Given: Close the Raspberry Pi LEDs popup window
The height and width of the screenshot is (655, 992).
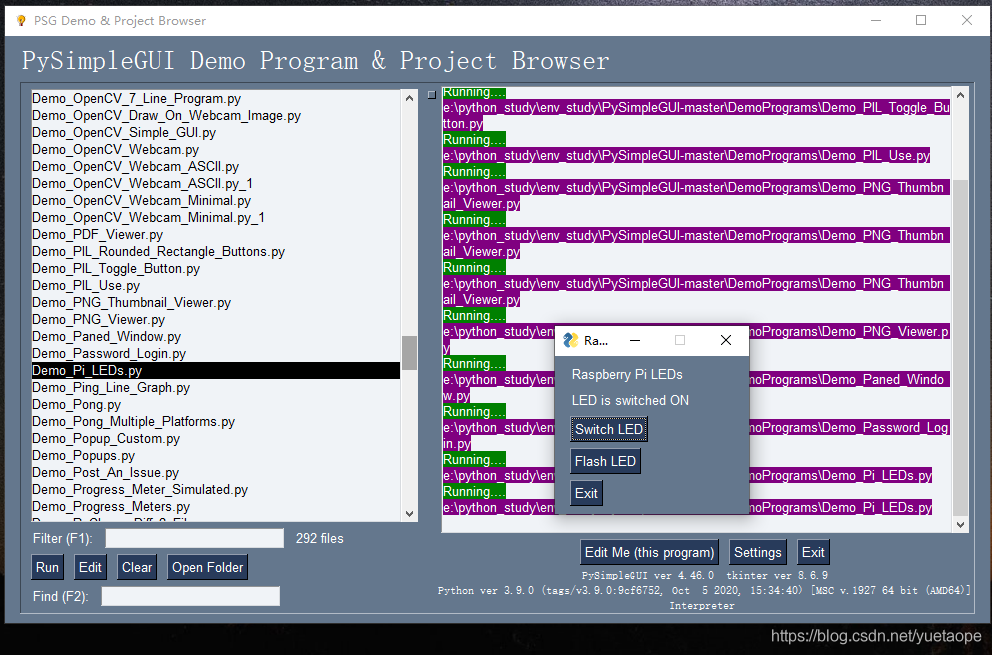Looking at the screenshot, I should 726,340.
